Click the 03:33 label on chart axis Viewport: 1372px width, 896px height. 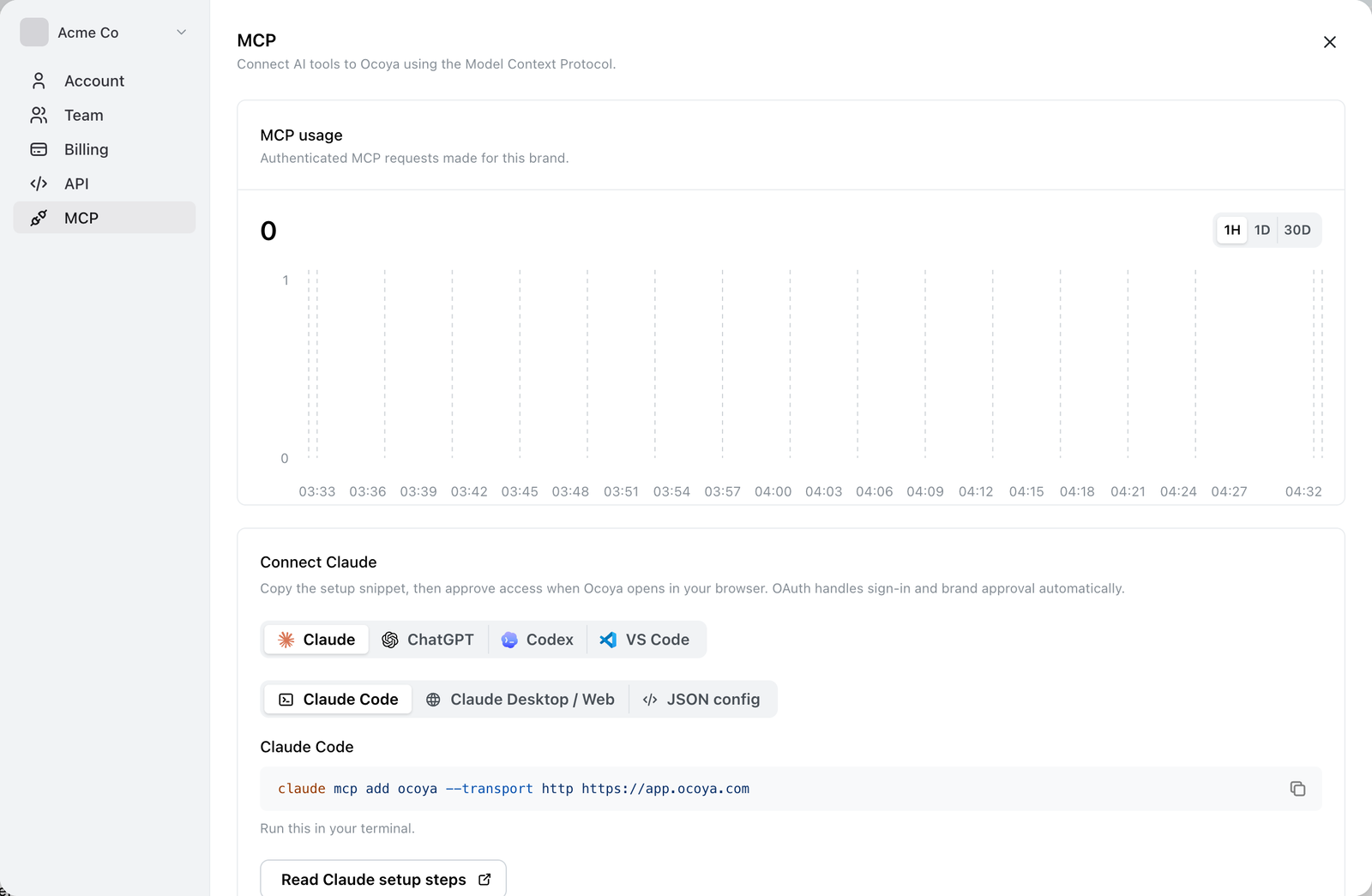click(316, 491)
